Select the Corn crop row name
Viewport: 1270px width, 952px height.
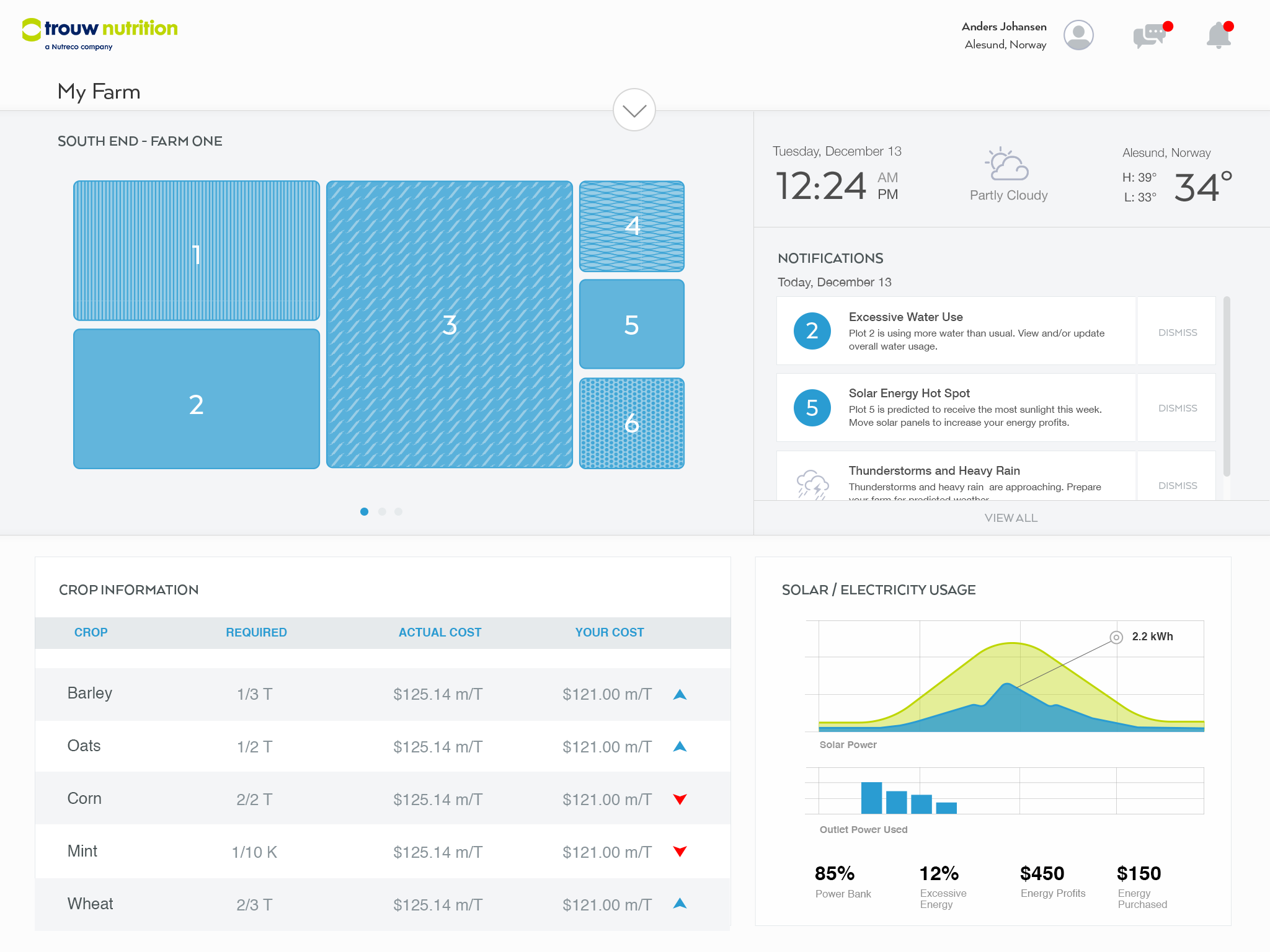(84, 799)
